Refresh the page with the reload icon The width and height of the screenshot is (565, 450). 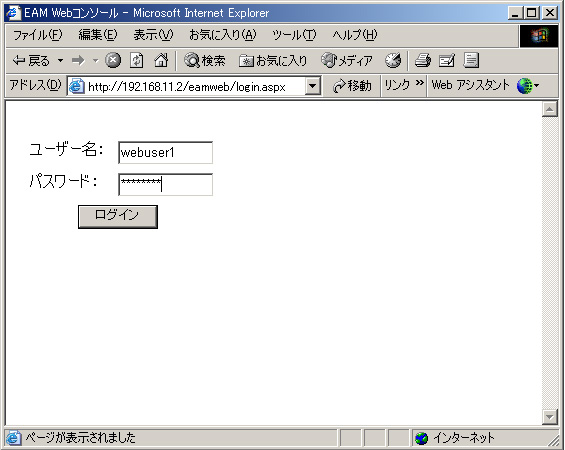(137, 60)
